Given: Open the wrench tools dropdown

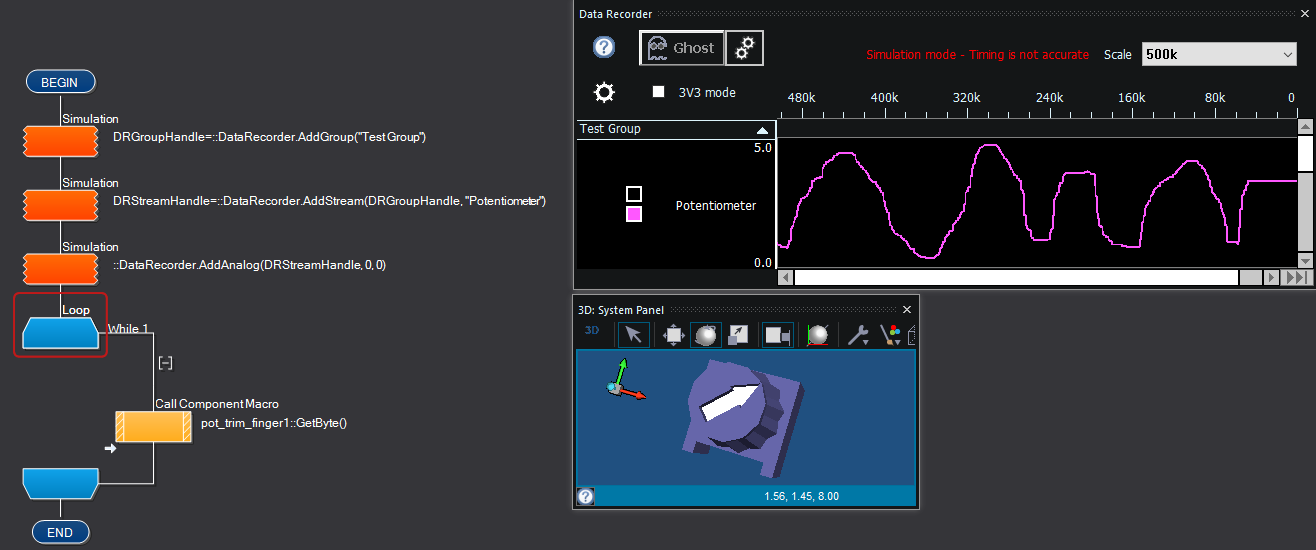Looking at the screenshot, I should click(x=858, y=335).
